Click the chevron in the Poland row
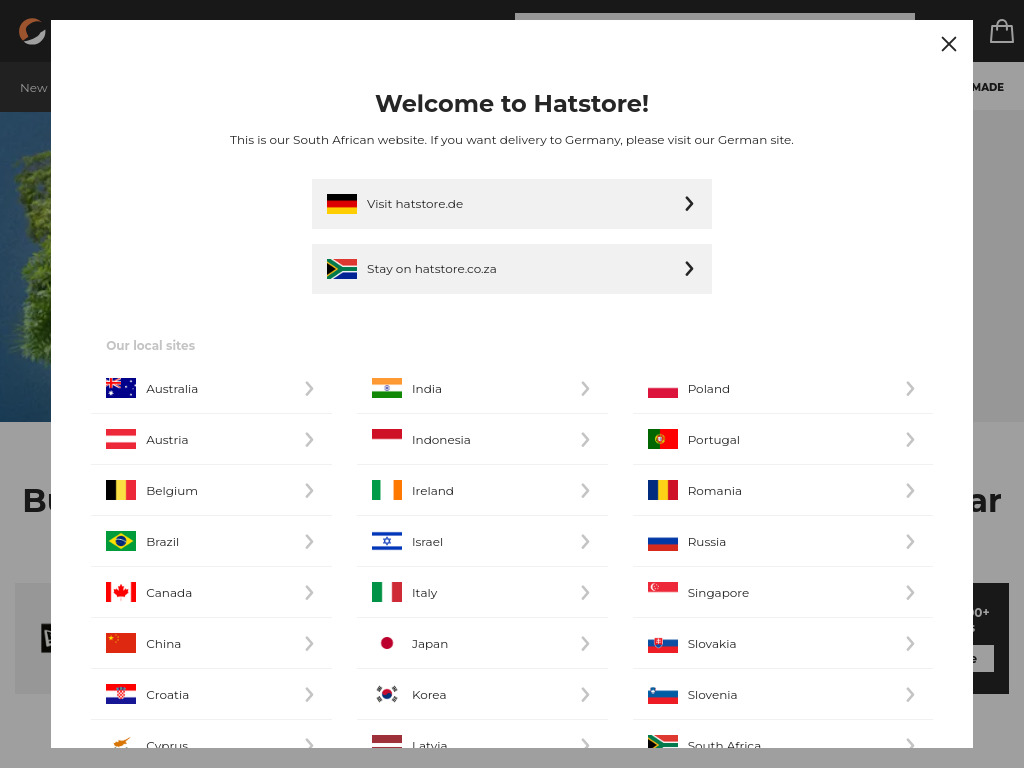Viewport: 1024px width, 768px height. [x=910, y=389]
